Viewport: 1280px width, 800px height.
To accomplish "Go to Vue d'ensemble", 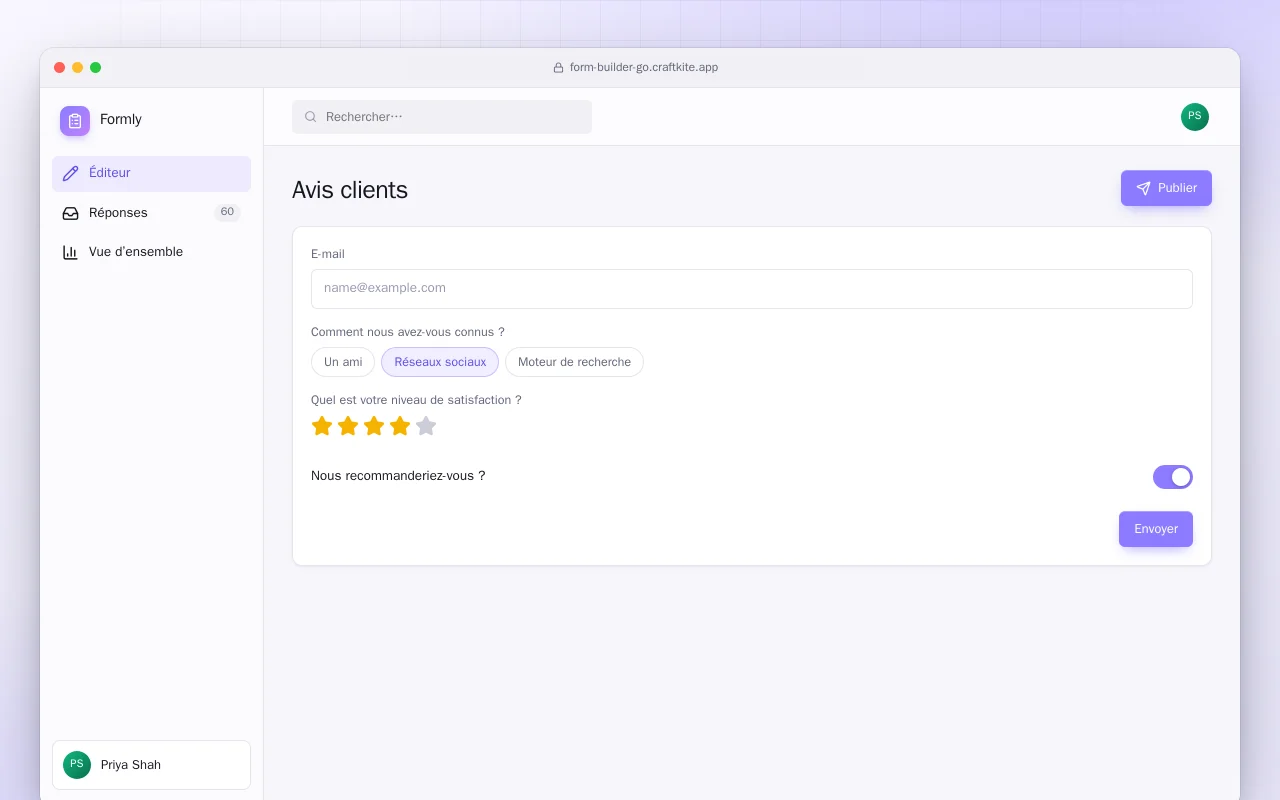I will coord(151,252).
